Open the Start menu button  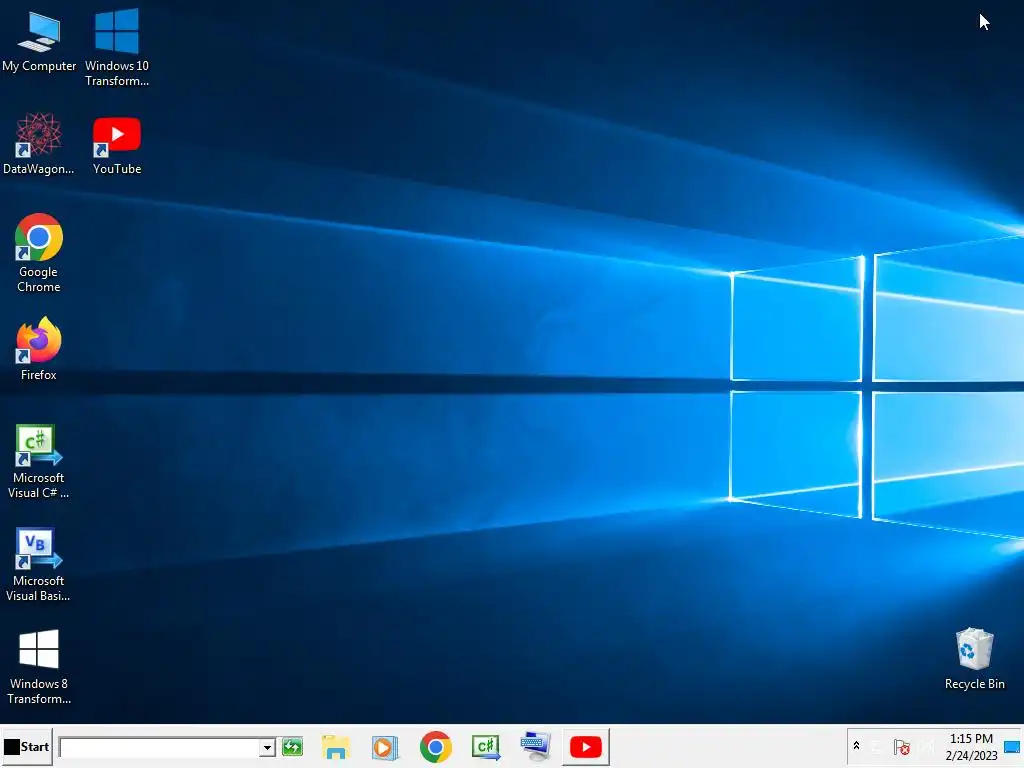(27, 746)
